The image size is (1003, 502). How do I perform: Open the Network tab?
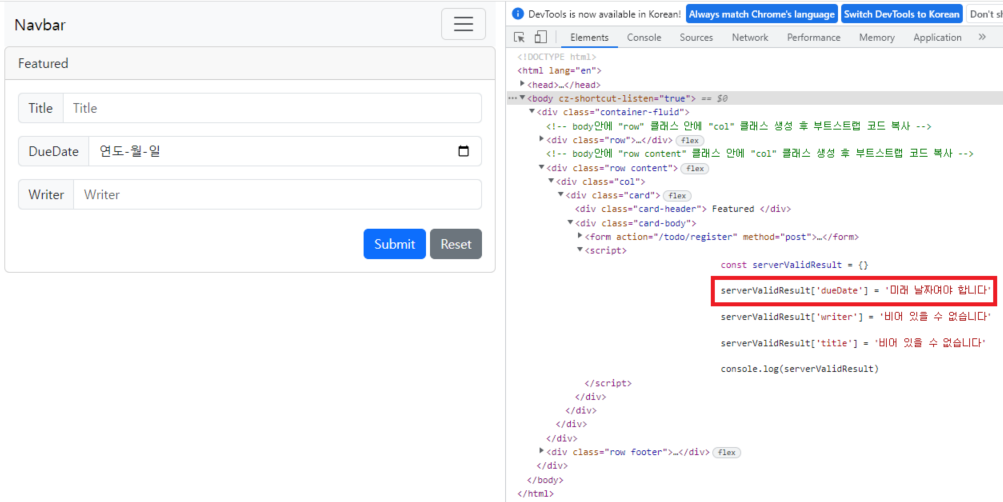coord(750,37)
